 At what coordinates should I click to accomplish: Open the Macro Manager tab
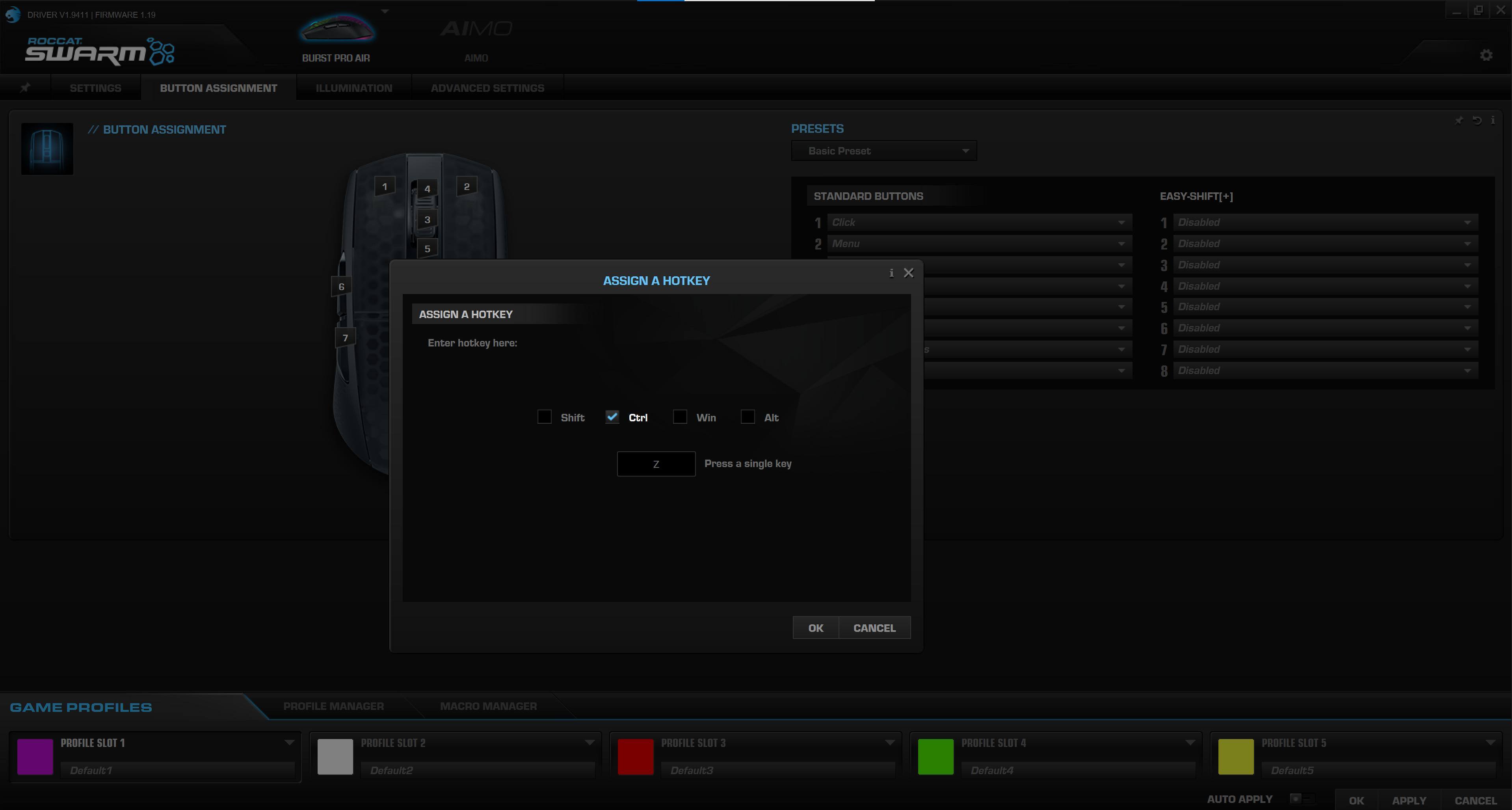488,706
